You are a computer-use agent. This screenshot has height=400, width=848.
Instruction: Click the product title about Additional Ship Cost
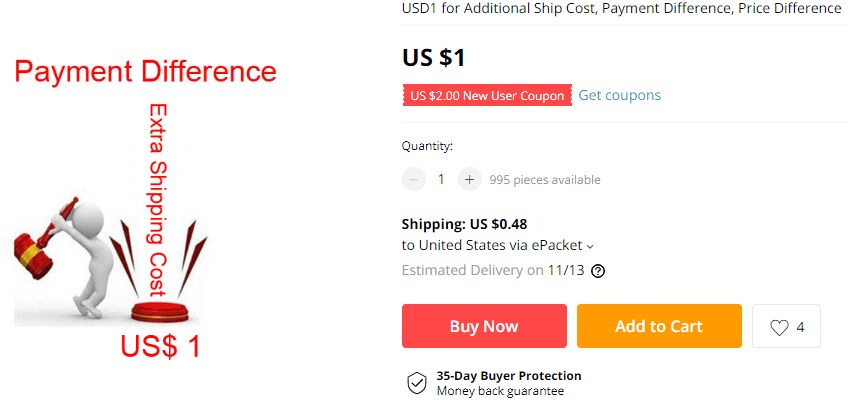[x=621, y=8]
